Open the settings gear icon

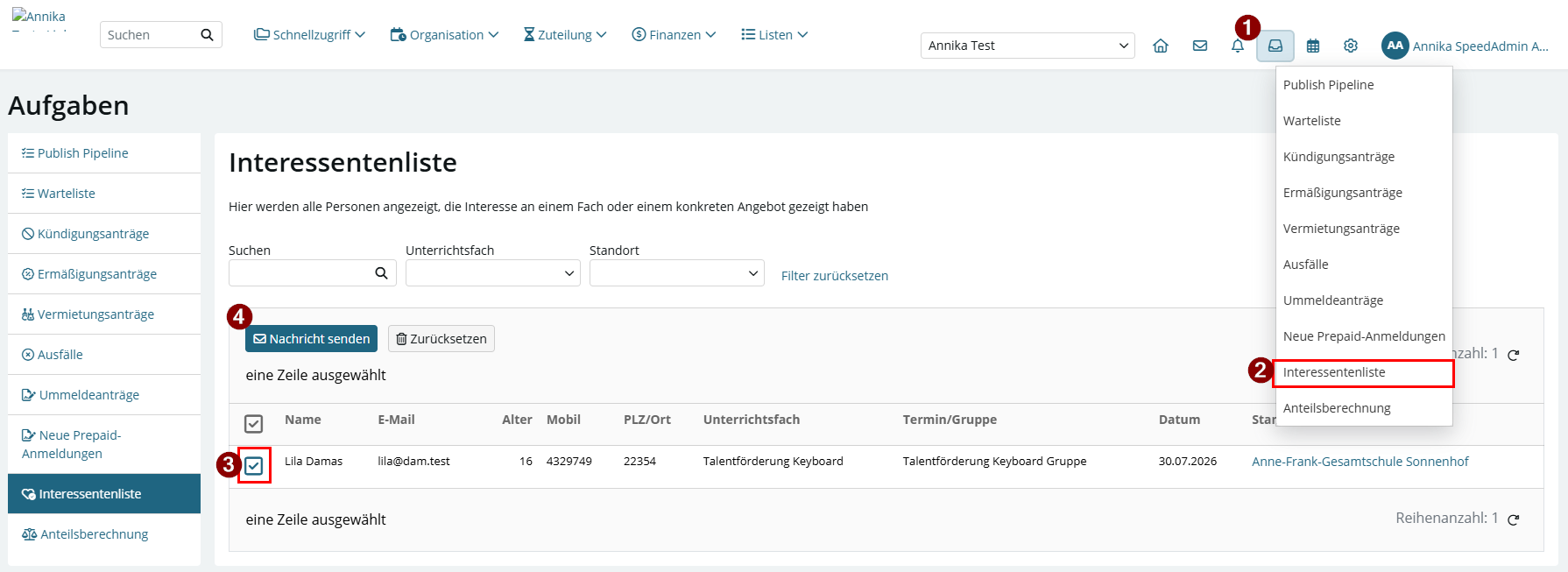[1351, 46]
